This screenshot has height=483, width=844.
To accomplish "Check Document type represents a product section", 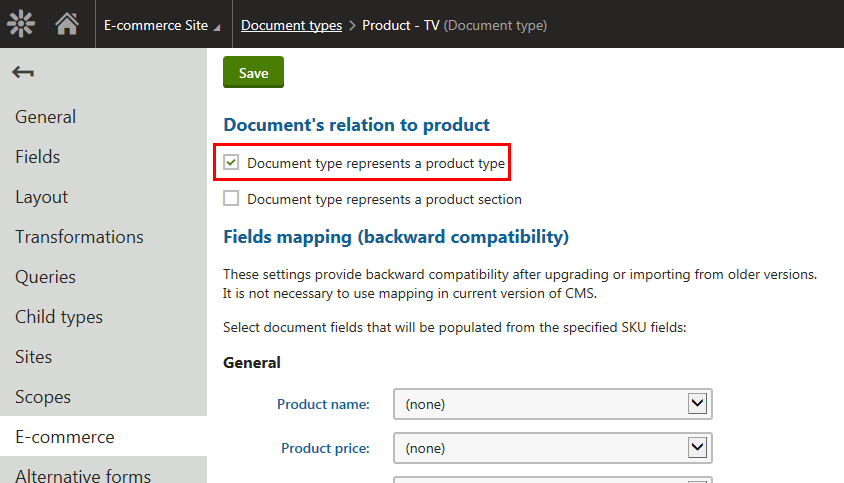I will [231, 198].
